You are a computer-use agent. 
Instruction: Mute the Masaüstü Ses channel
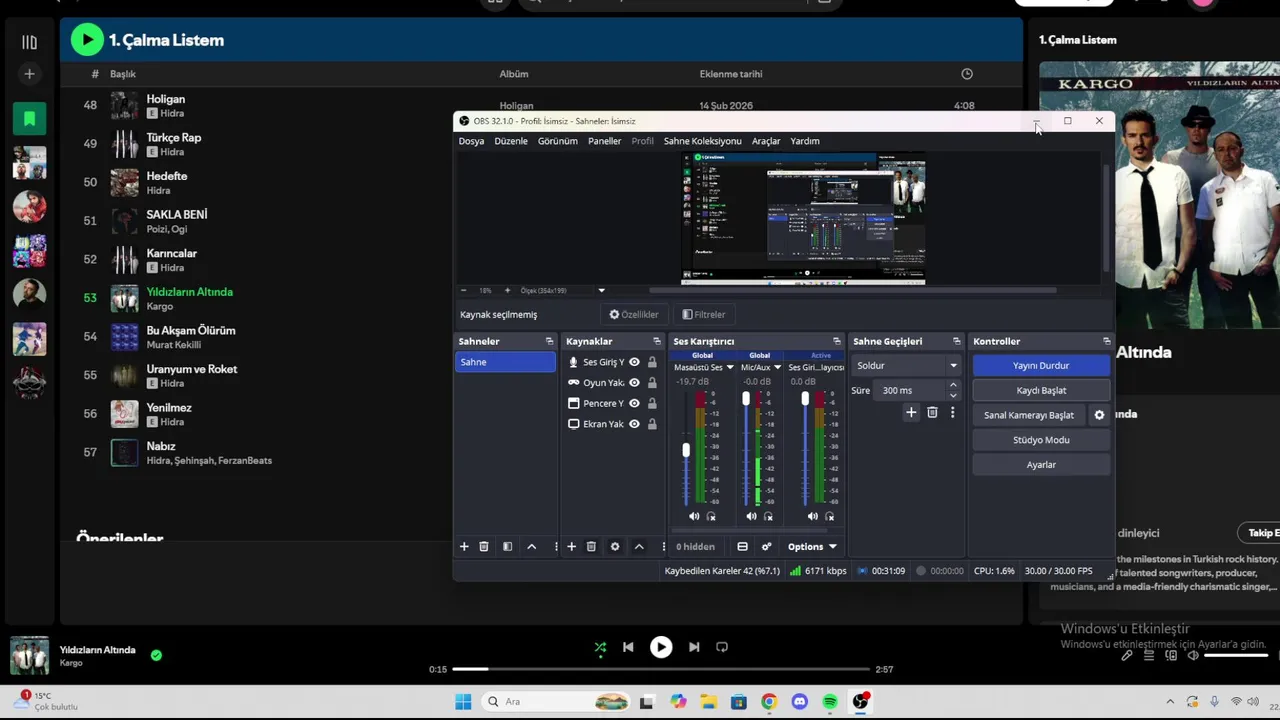694,516
